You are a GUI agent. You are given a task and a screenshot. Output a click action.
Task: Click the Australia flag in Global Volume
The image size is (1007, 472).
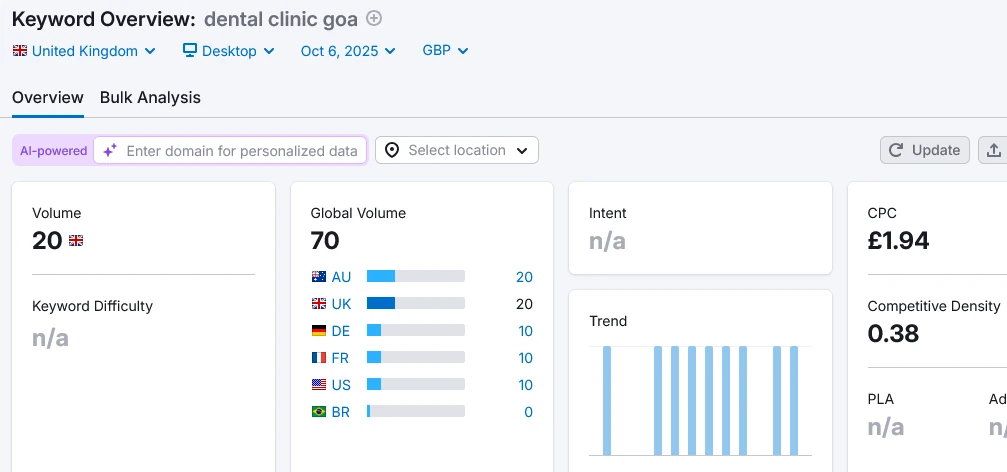point(319,277)
